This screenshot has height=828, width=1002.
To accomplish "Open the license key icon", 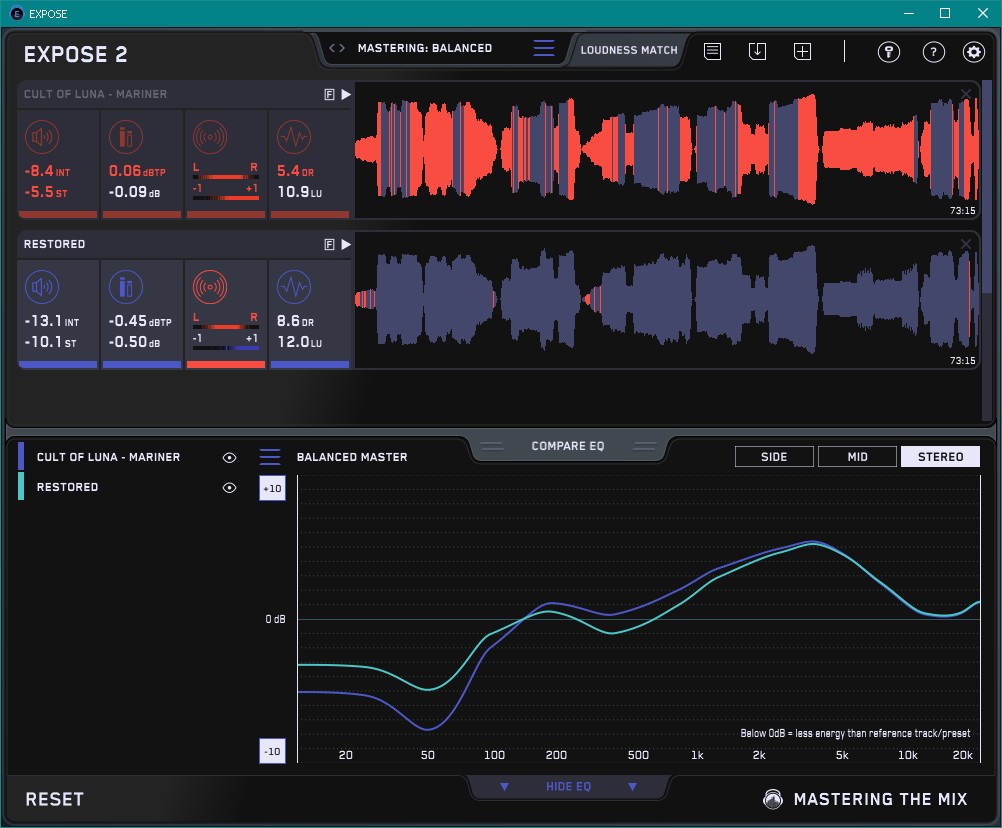I will tap(888, 52).
